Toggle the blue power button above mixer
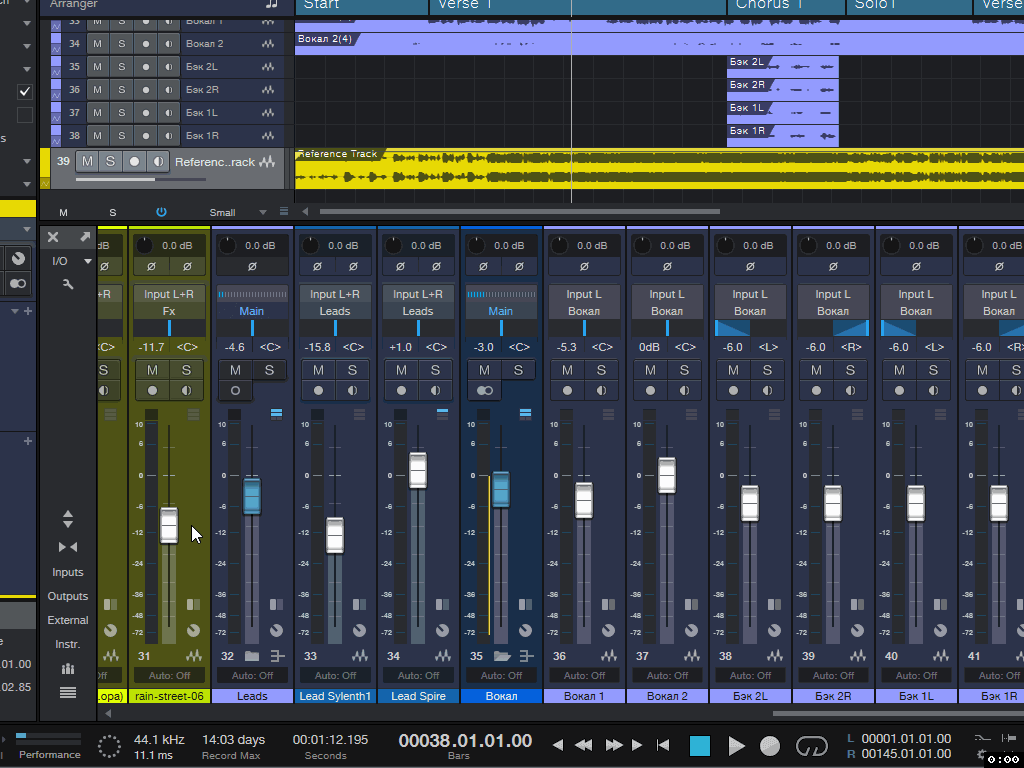The width and height of the screenshot is (1024, 768). [x=161, y=212]
